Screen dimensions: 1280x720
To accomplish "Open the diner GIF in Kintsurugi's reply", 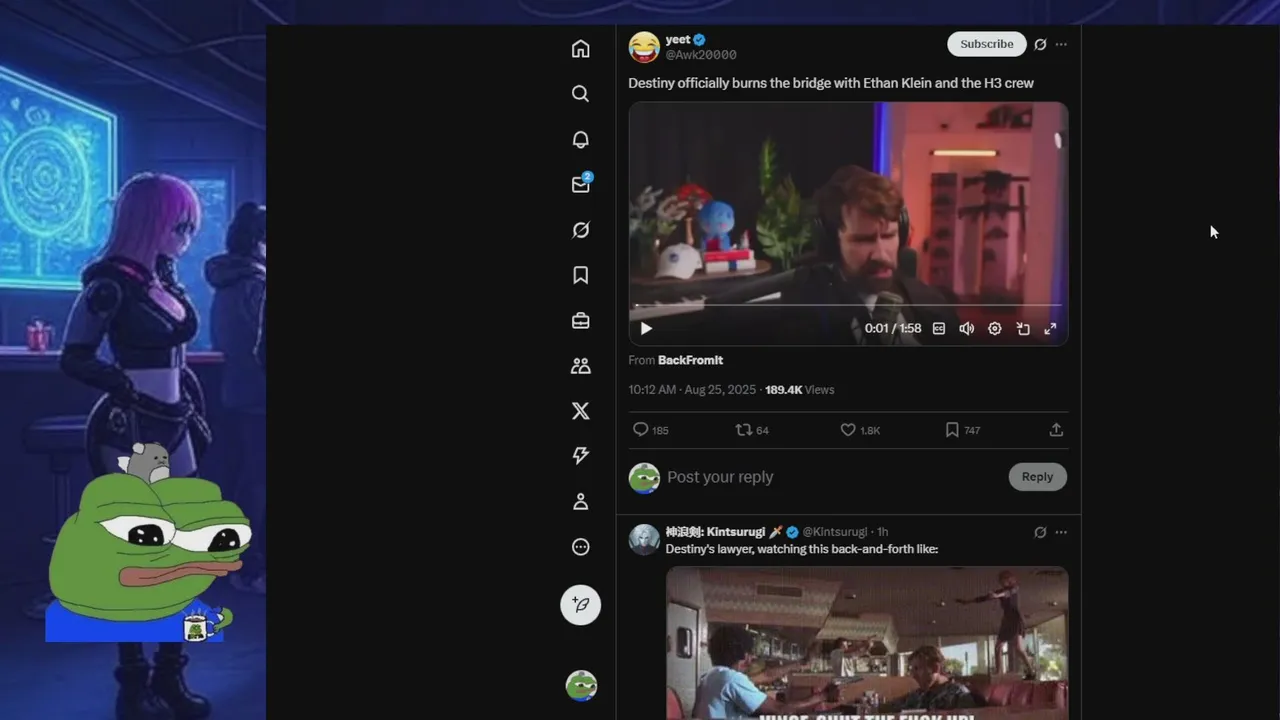I will tap(867, 643).
